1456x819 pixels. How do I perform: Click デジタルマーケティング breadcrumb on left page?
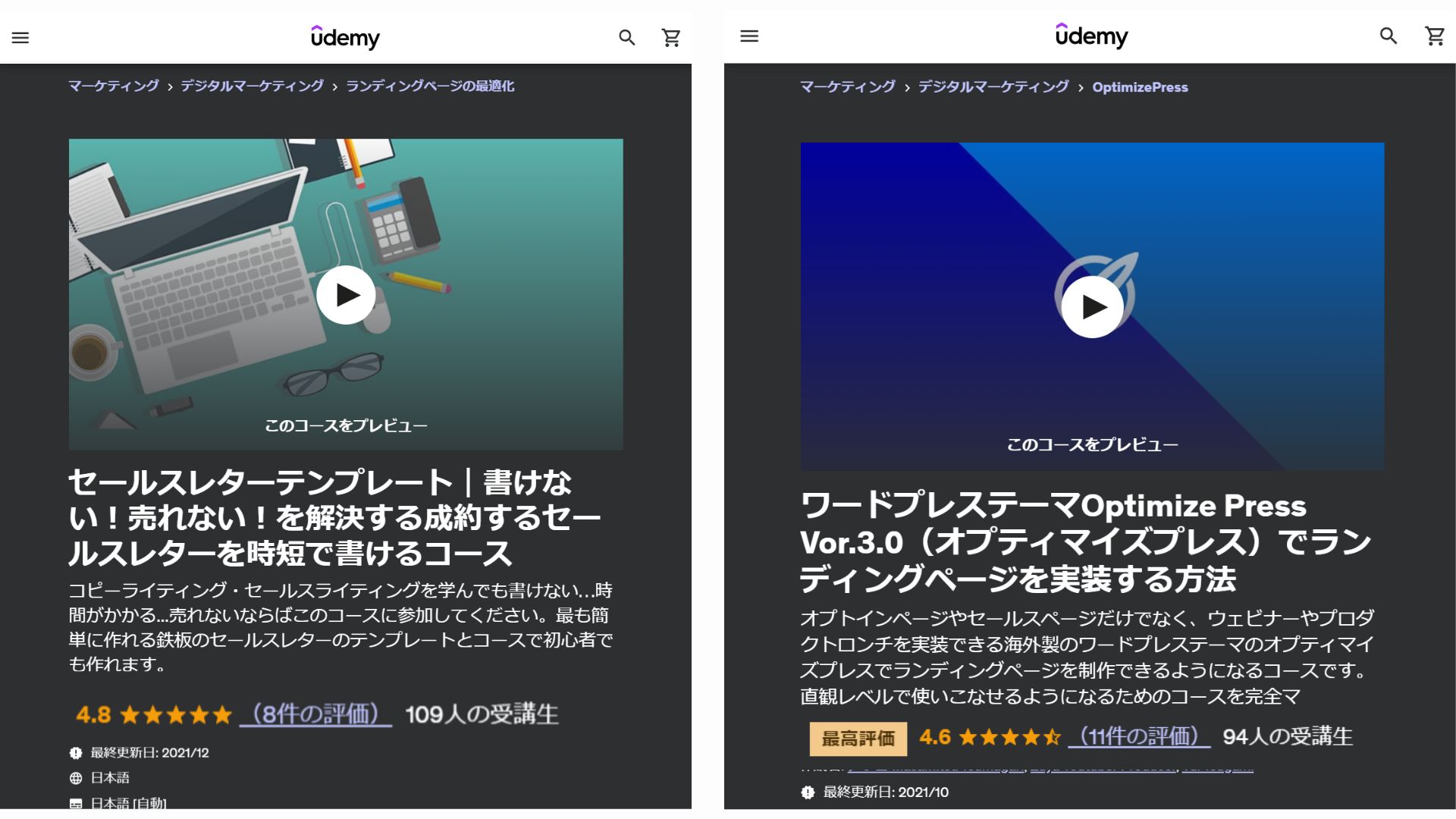(x=252, y=86)
